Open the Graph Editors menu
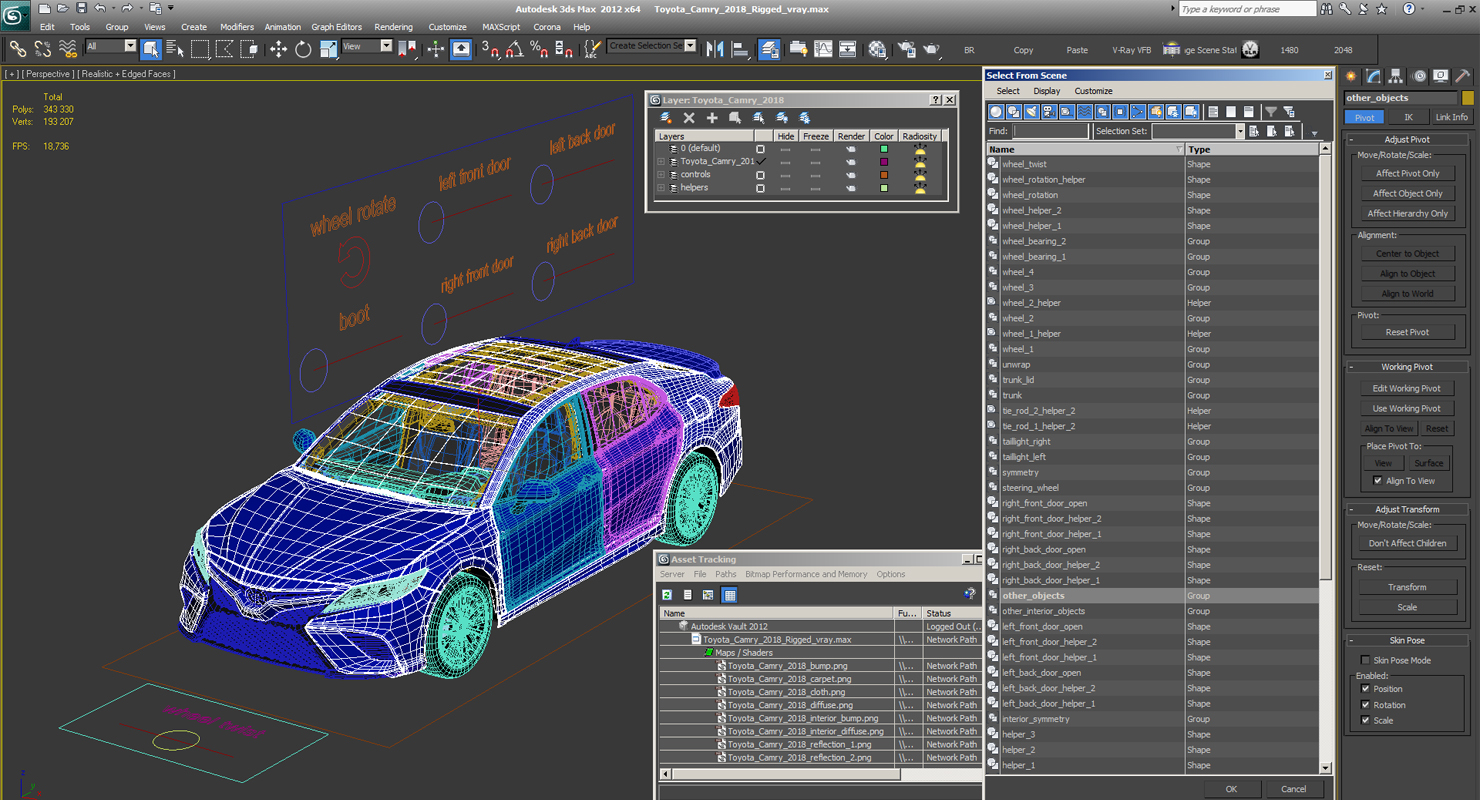 pyautogui.click(x=336, y=27)
